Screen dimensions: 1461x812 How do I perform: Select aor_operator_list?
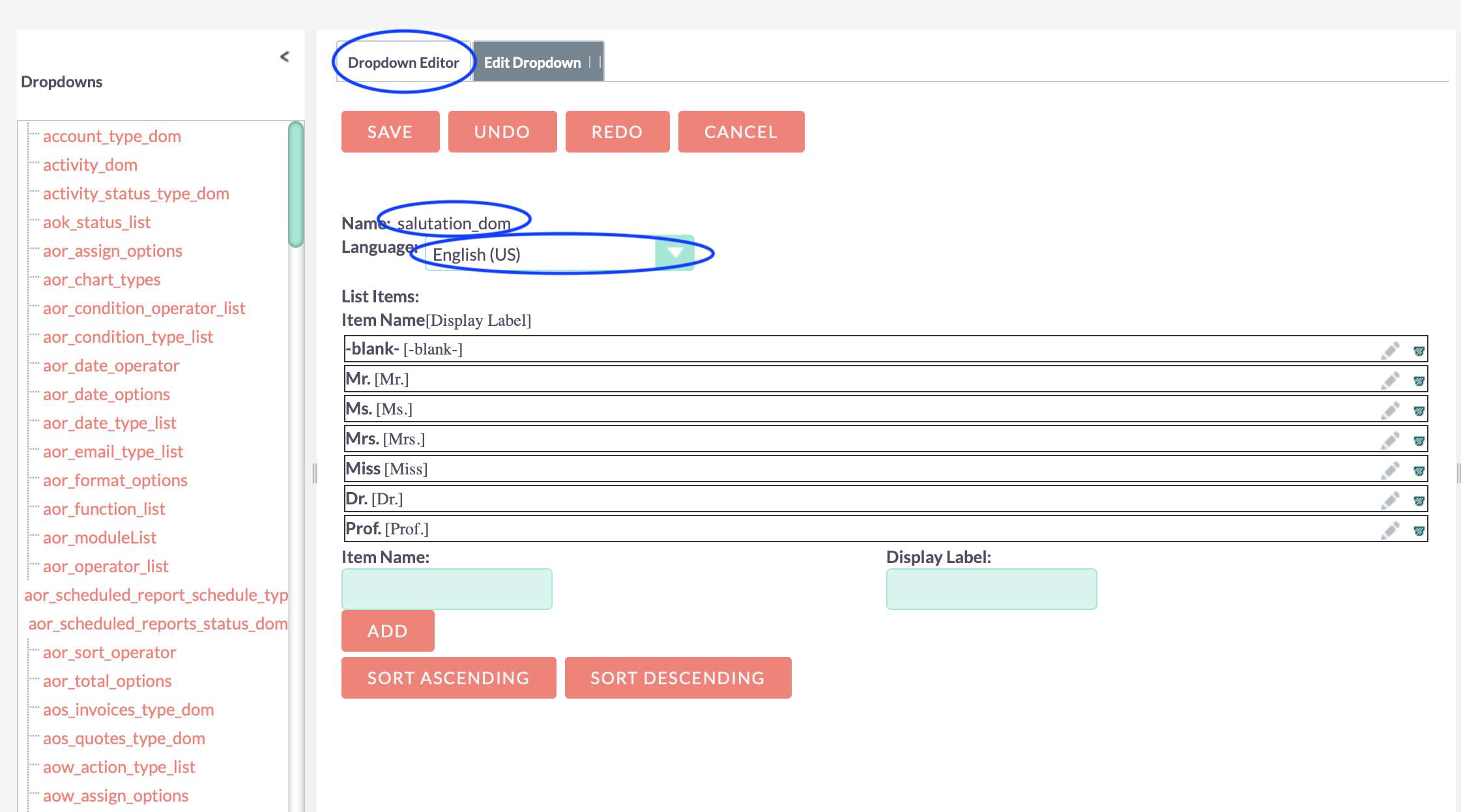(x=106, y=566)
